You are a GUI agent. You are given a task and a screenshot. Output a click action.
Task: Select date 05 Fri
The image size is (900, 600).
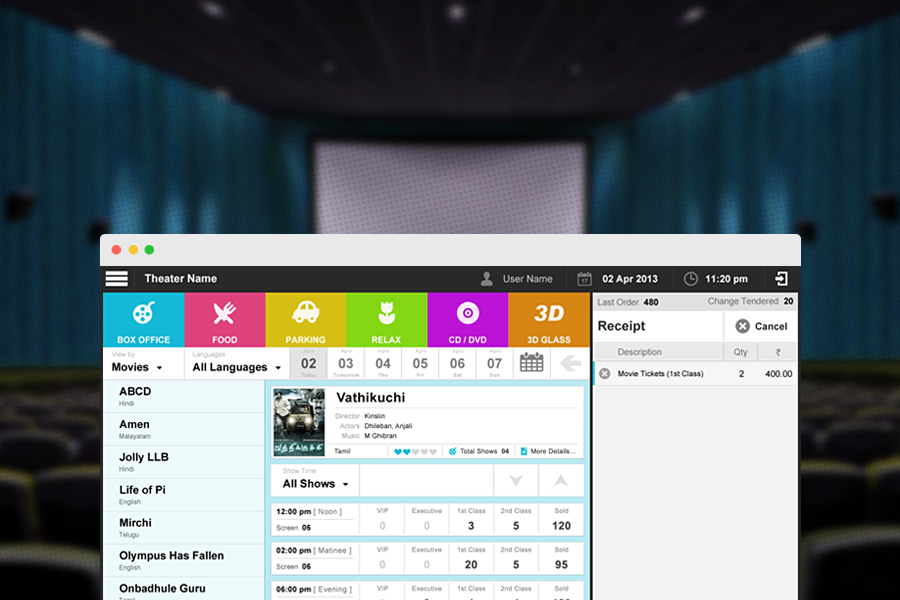coord(420,363)
